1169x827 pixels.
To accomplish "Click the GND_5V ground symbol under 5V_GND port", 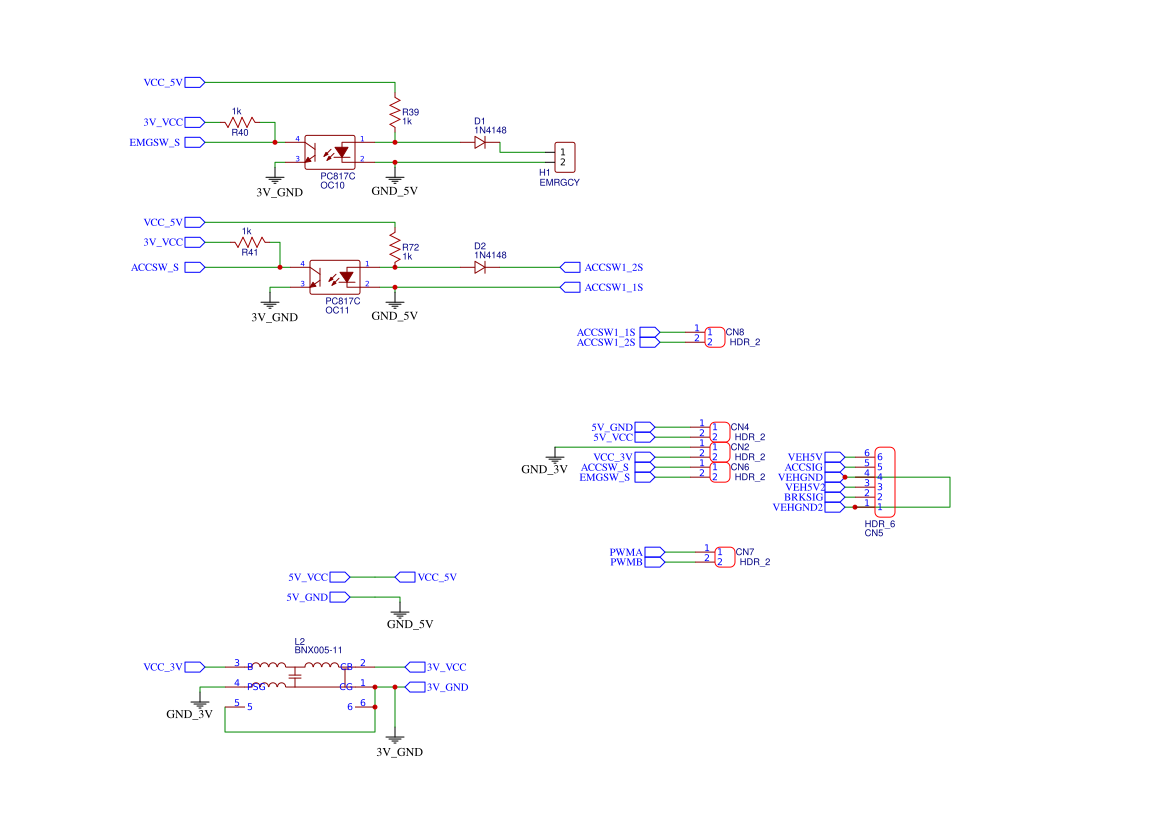I will click(x=400, y=613).
